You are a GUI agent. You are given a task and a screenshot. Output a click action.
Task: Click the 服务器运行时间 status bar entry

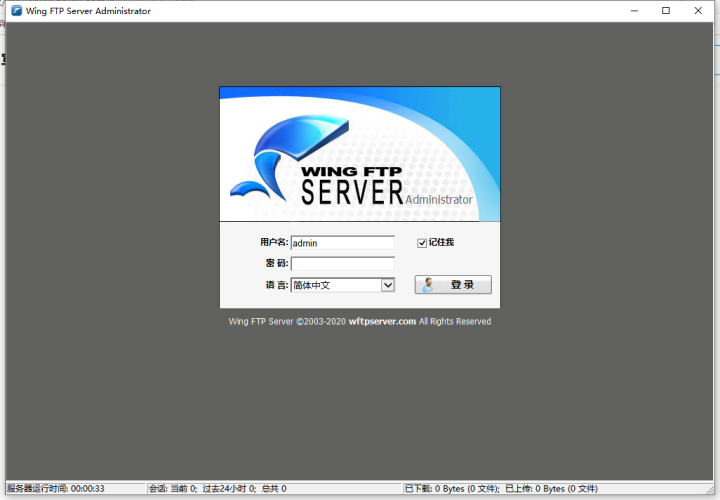click(x=56, y=489)
